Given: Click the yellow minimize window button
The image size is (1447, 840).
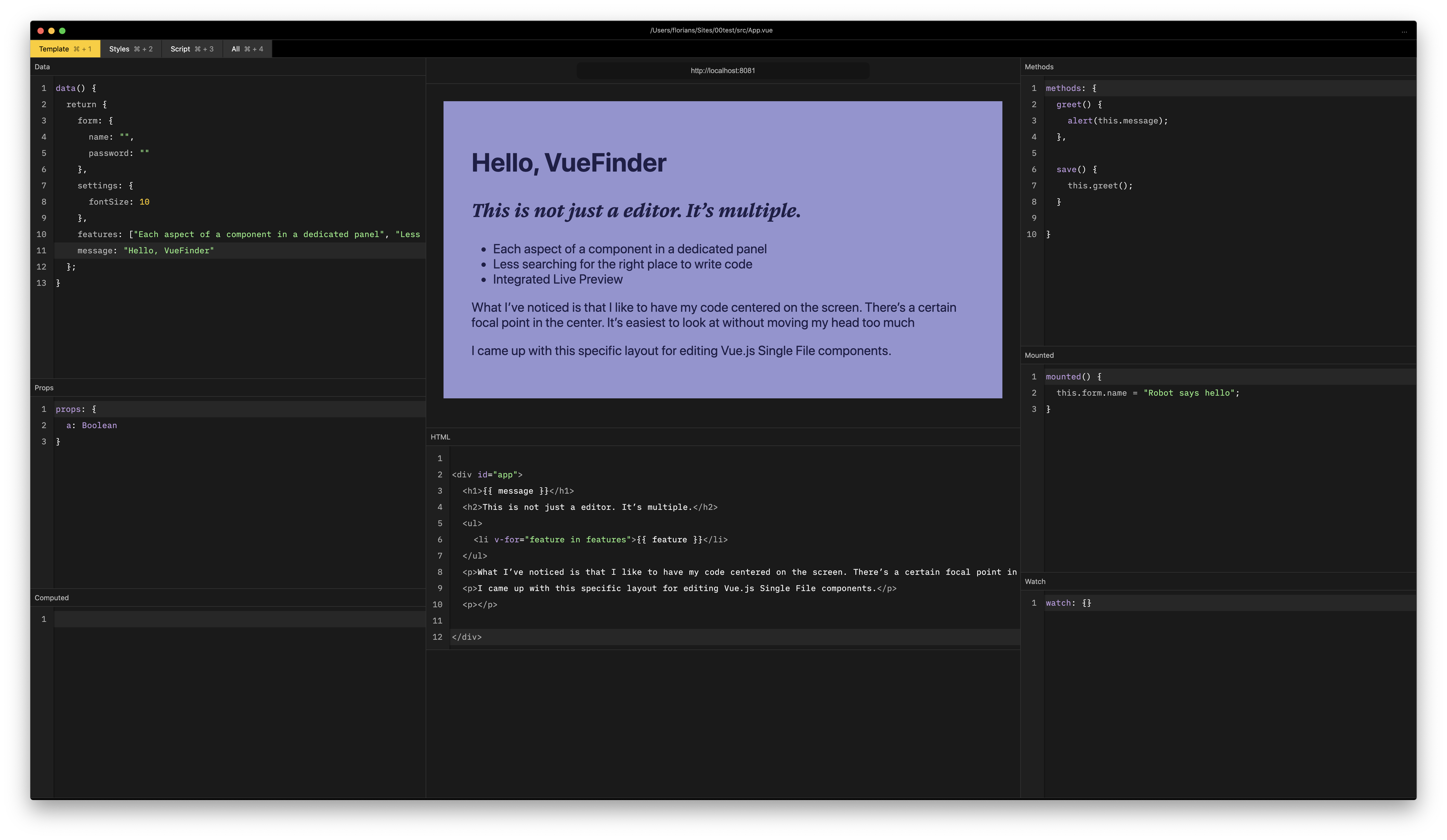Looking at the screenshot, I should (51, 31).
